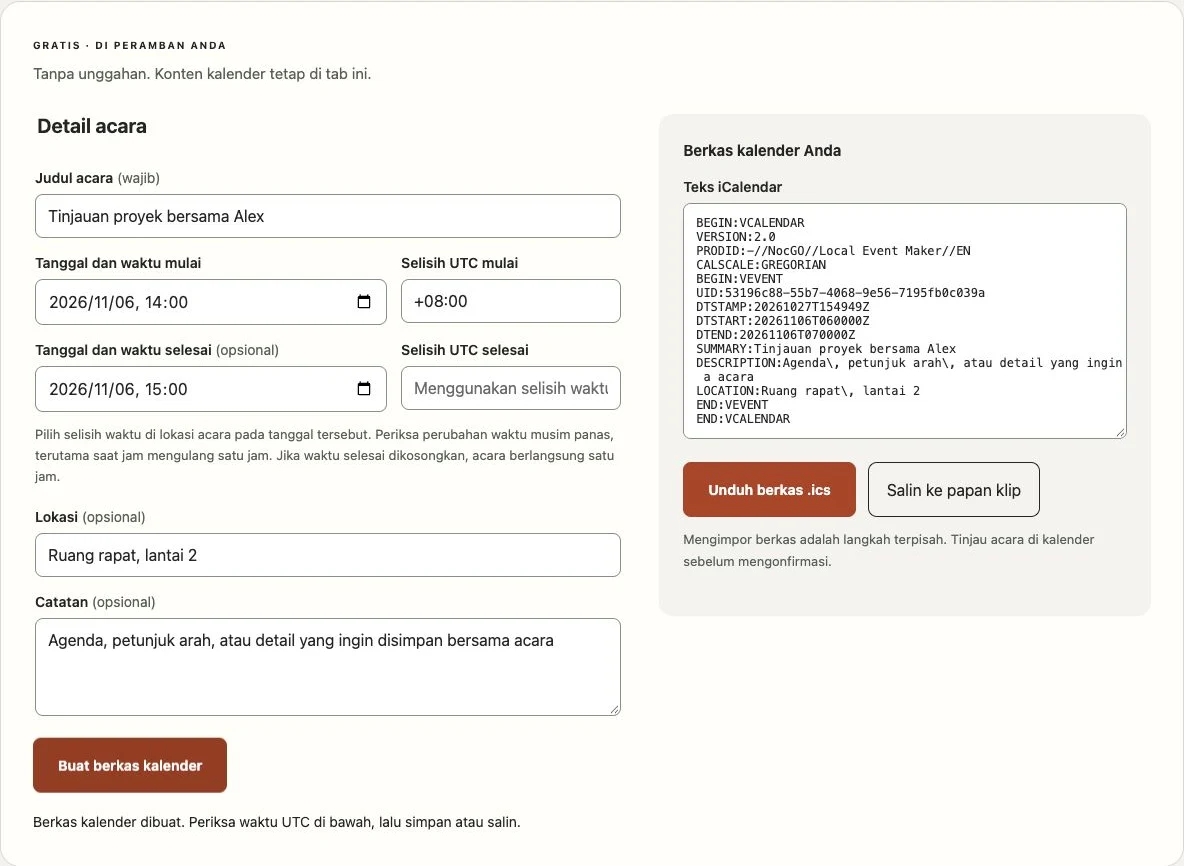Focus the Tanggal dan waktu mulai field
1184x866 pixels.
211,302
